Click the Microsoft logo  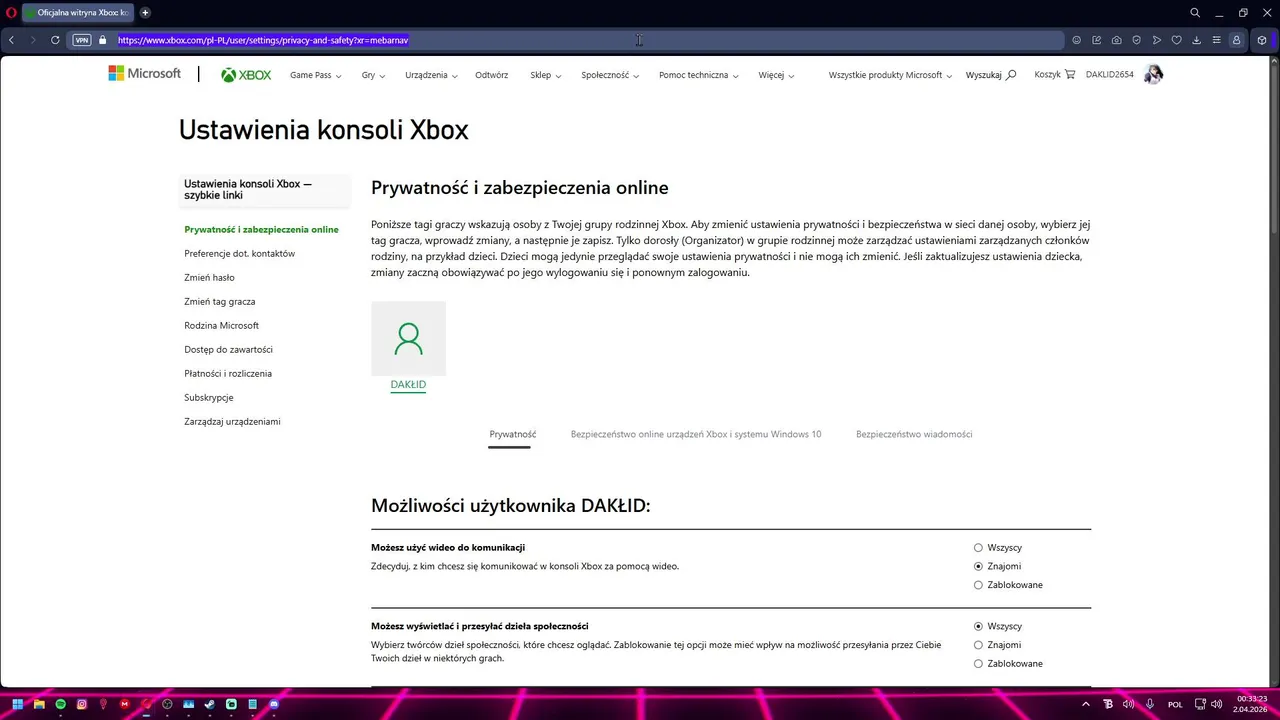tap(145, 74)
